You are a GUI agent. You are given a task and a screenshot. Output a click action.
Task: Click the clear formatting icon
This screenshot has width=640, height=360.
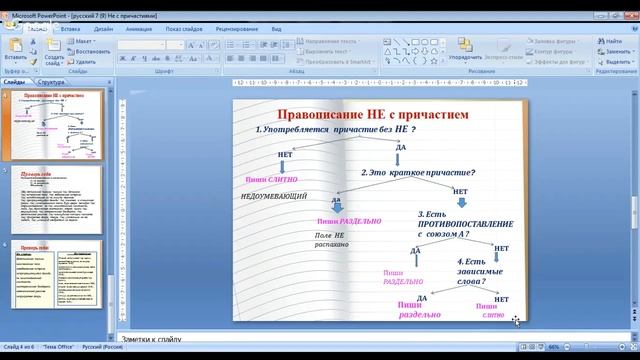point(214,45)
